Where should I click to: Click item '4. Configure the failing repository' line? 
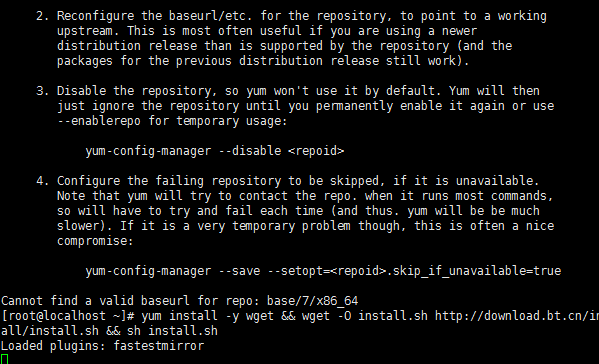pyautogui.click(x=287, y=181)
